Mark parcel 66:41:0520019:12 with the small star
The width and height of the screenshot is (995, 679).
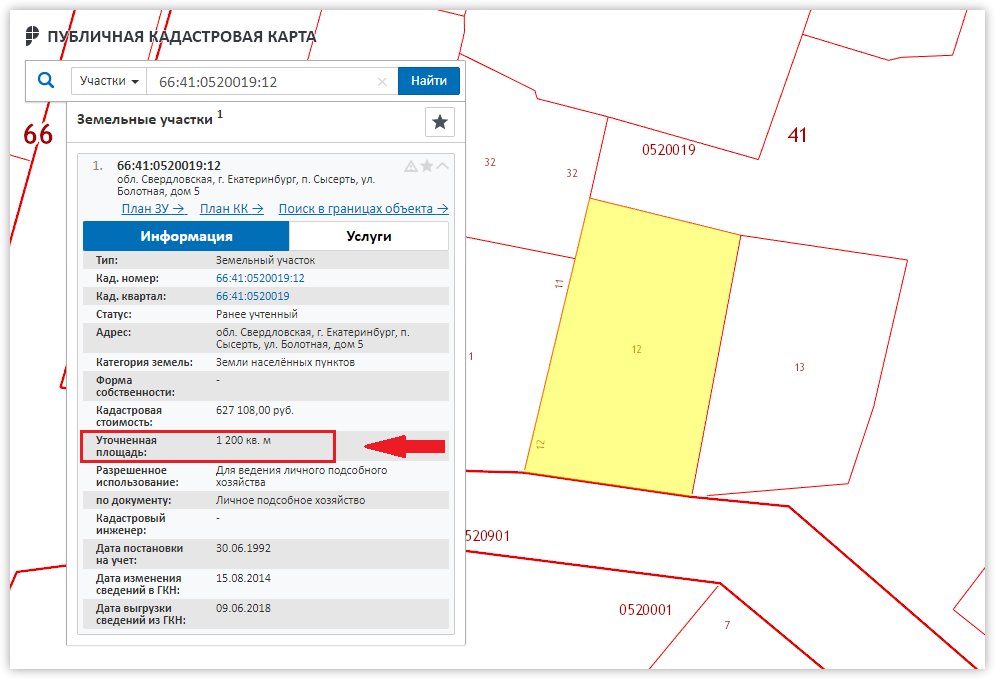click(427, 166)
